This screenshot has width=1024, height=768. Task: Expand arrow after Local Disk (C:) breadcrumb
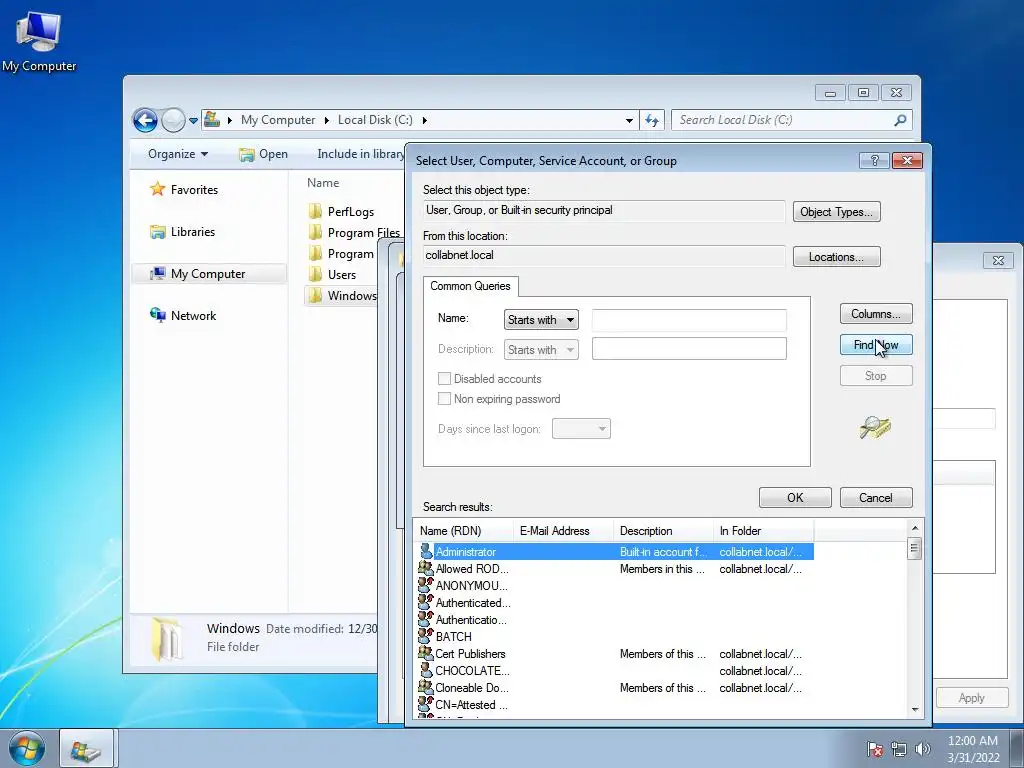pyautogui.click(x=424, y=120)
